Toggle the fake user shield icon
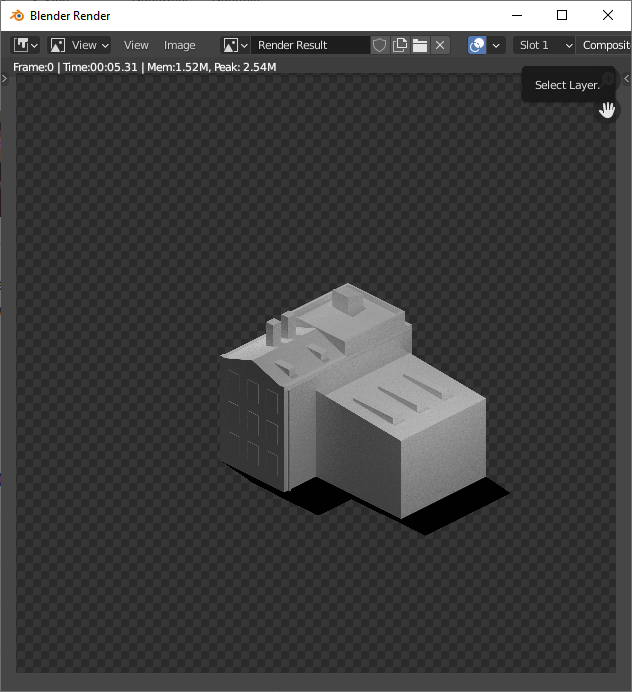Screen dimensions: 632x692 [380, 45]
